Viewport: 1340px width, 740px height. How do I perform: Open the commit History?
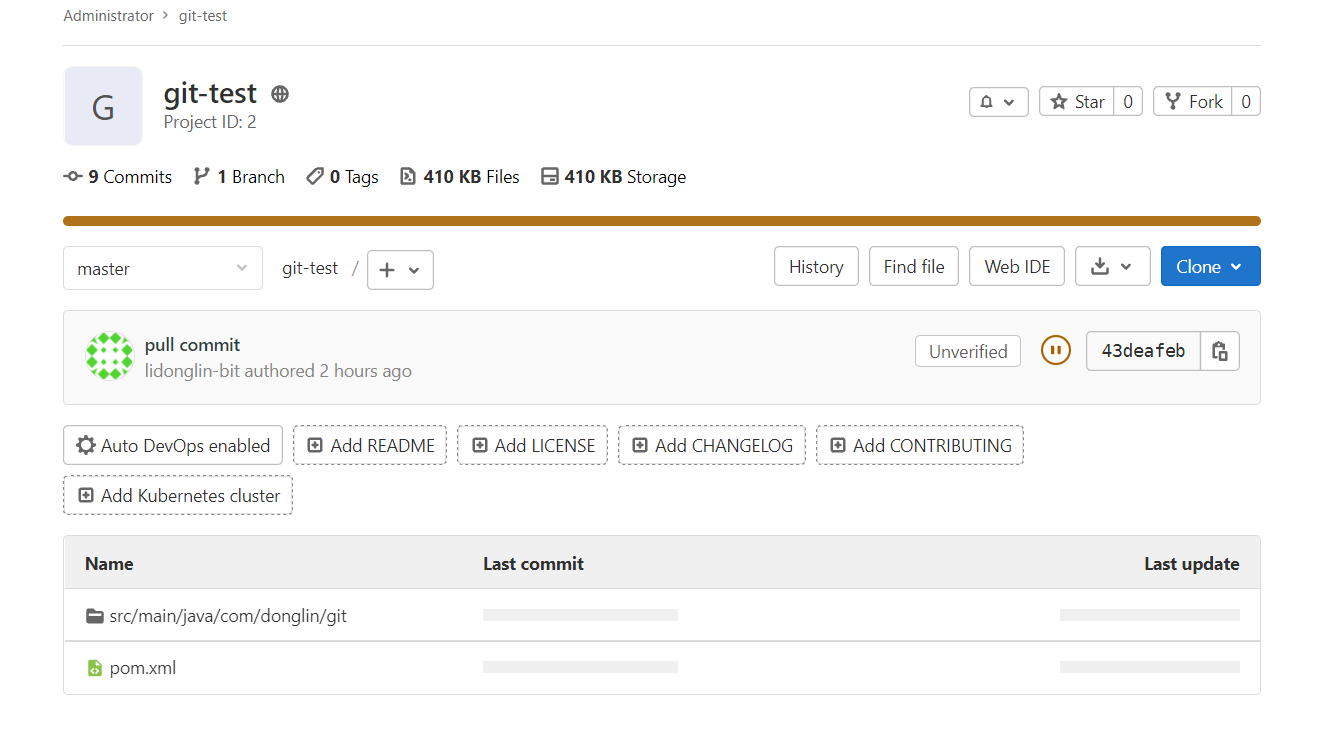click(816, 267)
